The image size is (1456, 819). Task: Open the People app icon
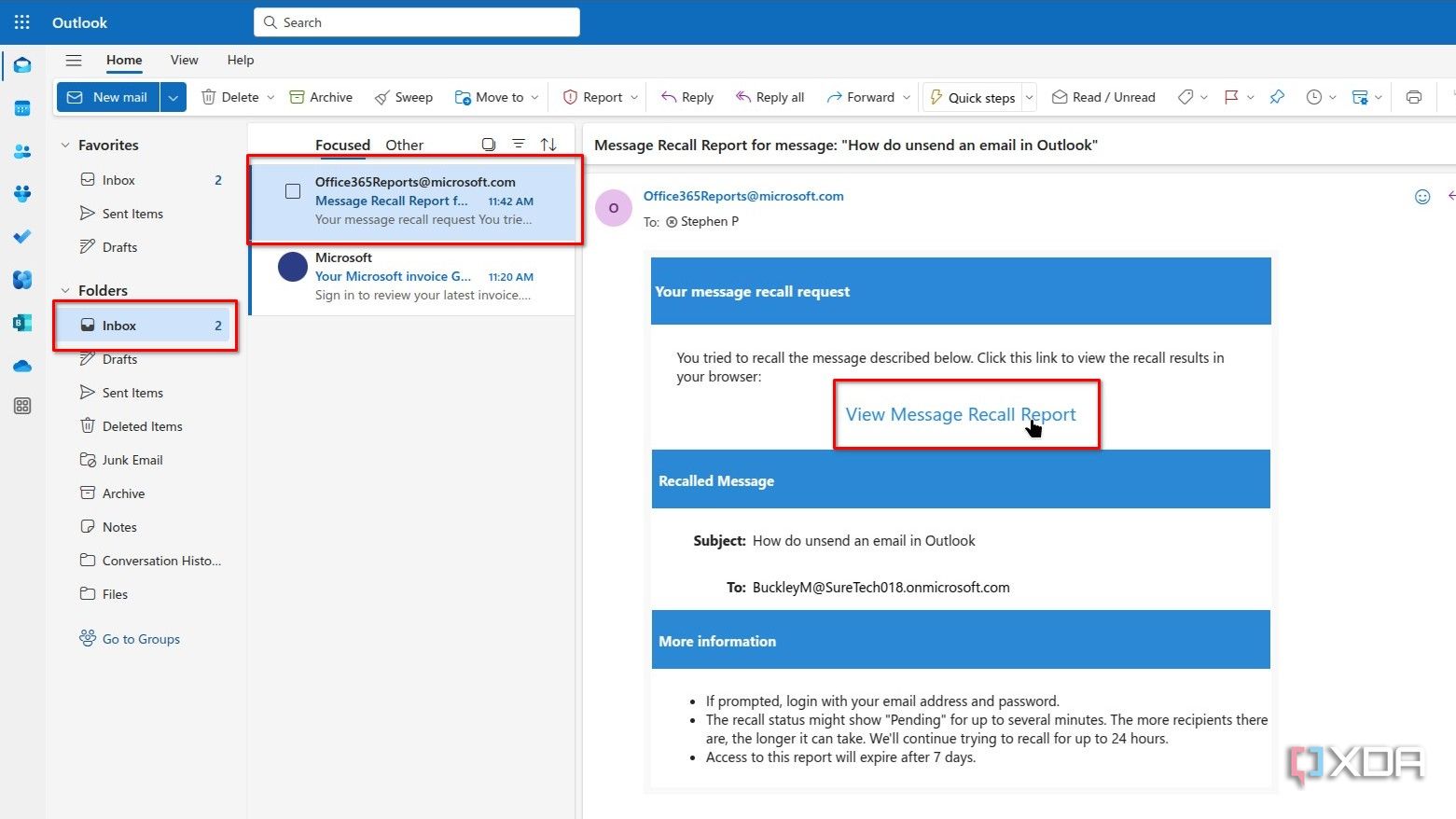[22, 151]
